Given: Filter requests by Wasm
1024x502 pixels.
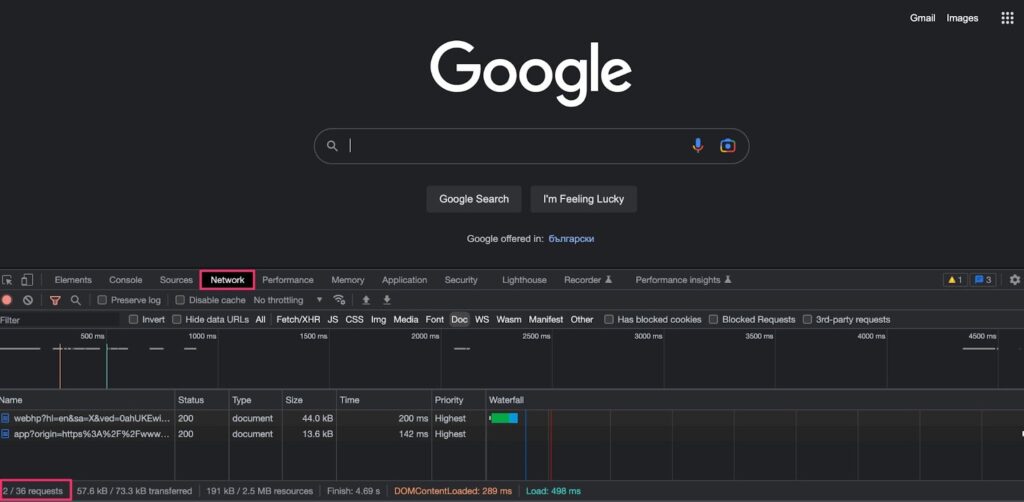Looking at the screenshot, I should 509,319.
